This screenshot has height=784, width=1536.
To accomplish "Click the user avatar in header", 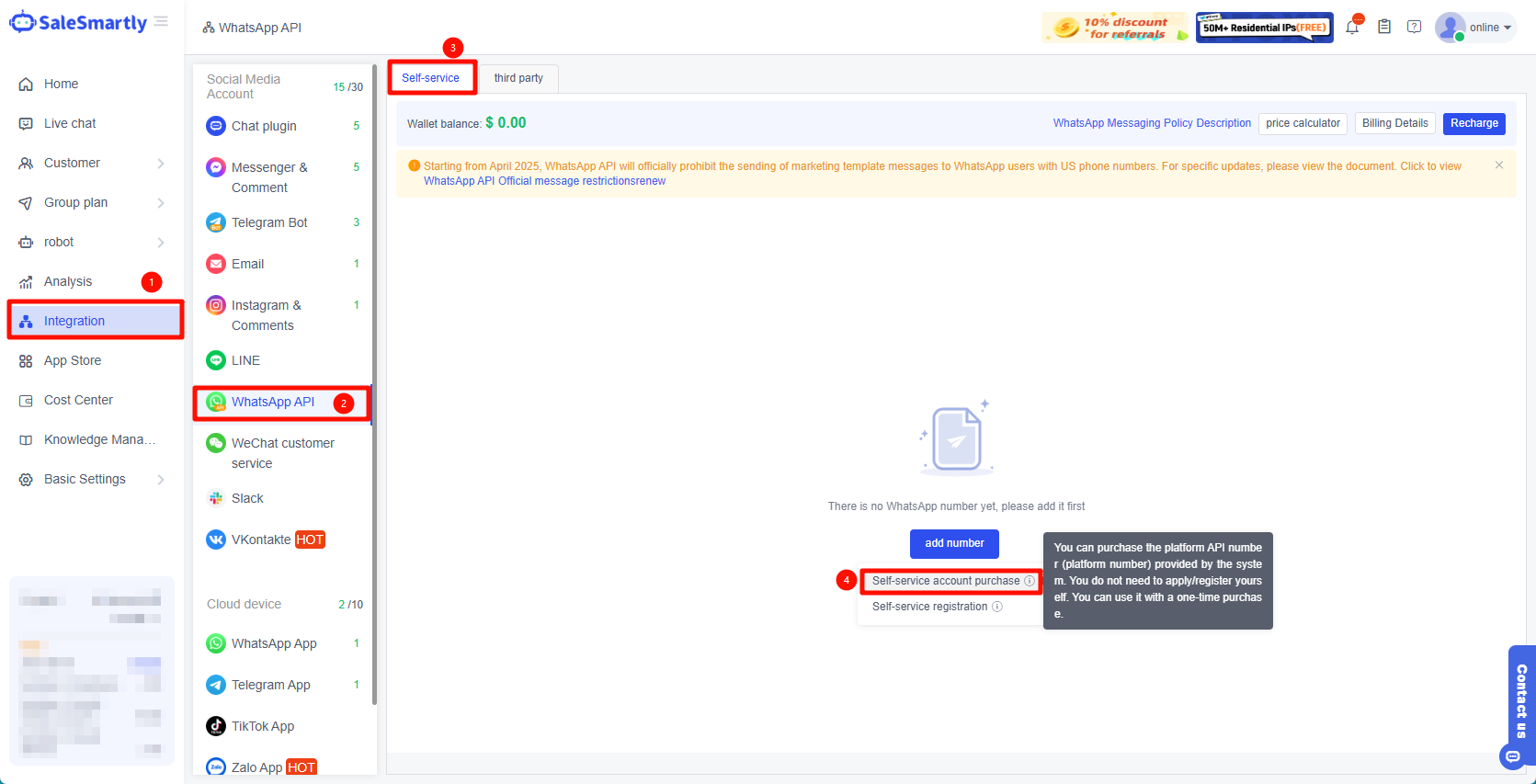I will click(x=1451, y=28).
